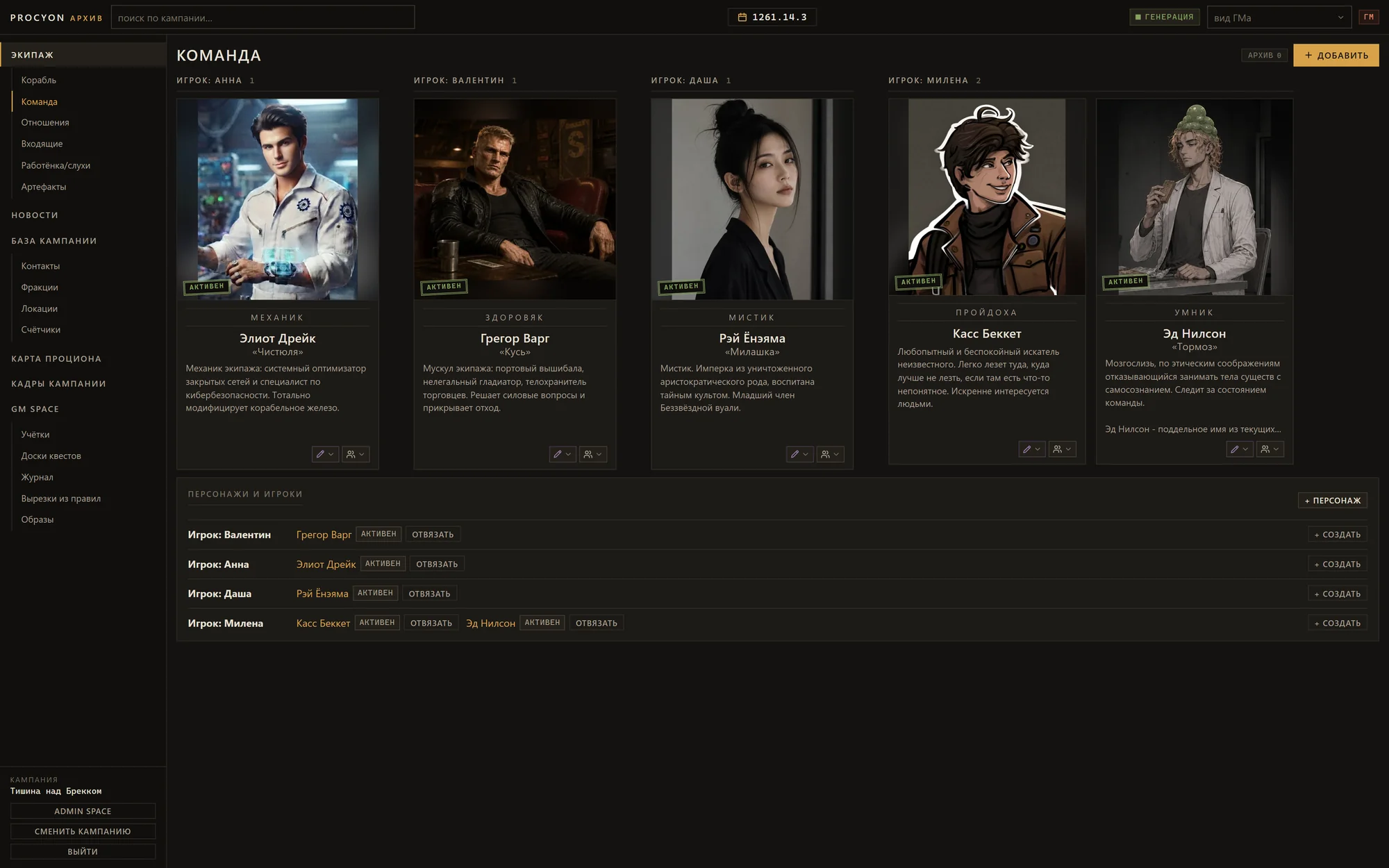
Task: Toggle АКТИВЕН status for Рэй Ёнэяма row
Action: (375, 593)
